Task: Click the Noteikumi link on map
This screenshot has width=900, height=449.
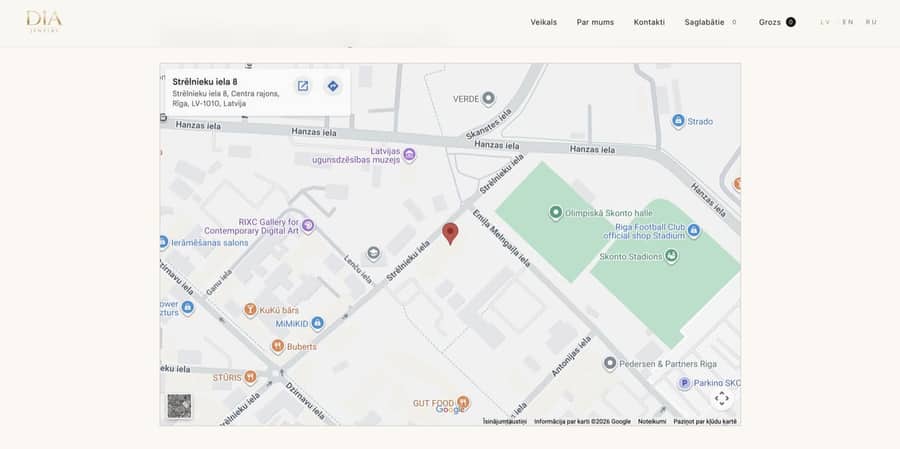Action: (x=652, y=421)
